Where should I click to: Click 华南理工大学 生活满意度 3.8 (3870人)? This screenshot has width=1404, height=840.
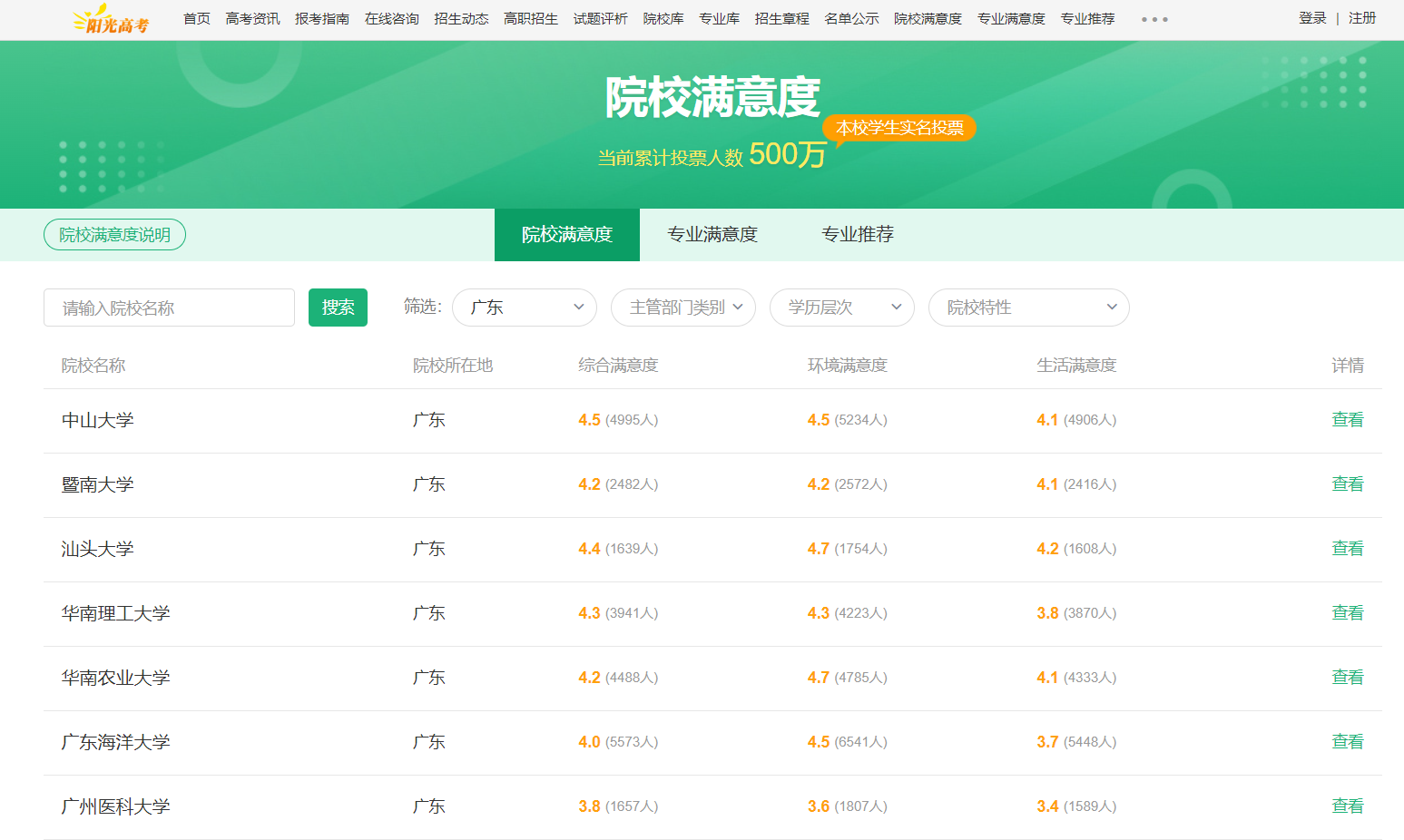pos(1076,613)
